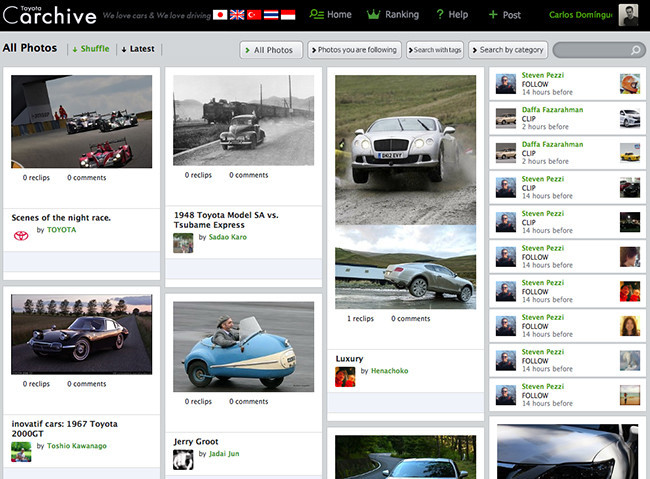
Task: Open the Ranking page
Action: (x=393, y=15)
